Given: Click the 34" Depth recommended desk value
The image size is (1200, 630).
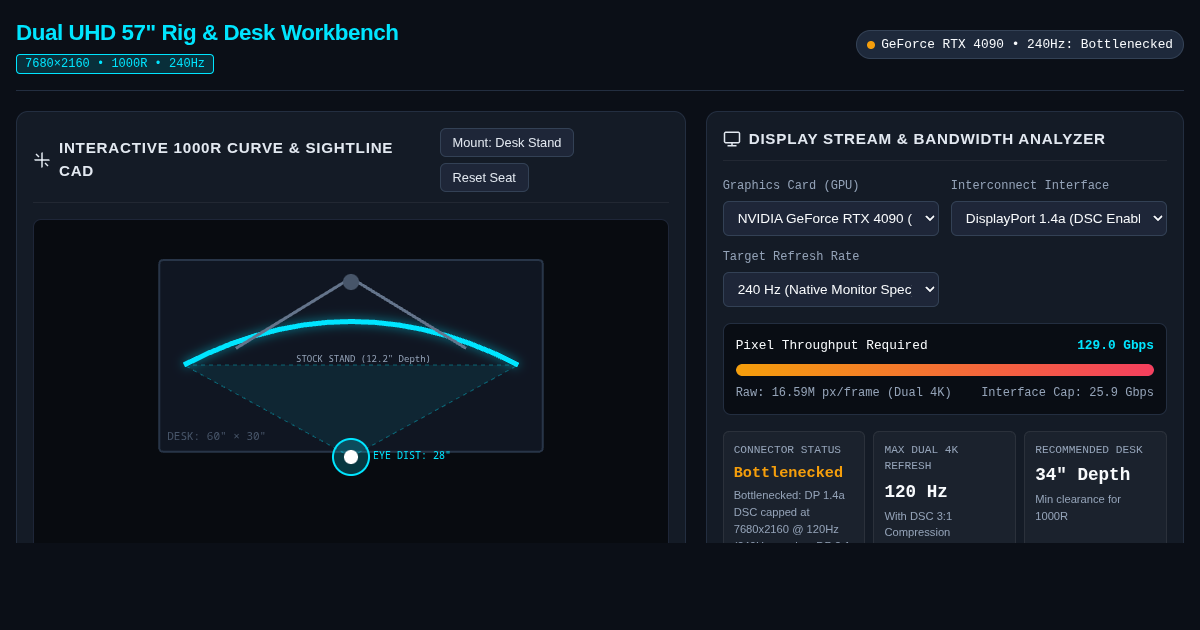Looking at the screenshot, I should tap(1082, 475).
